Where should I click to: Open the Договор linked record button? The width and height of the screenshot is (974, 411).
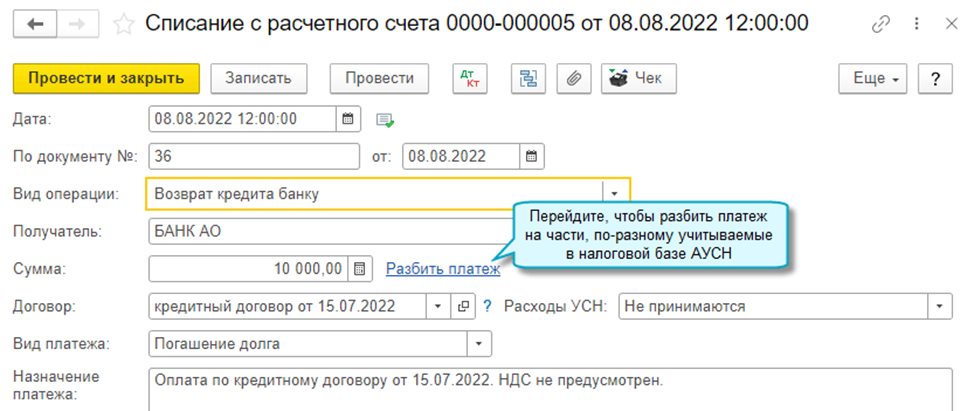pos(463,306)
